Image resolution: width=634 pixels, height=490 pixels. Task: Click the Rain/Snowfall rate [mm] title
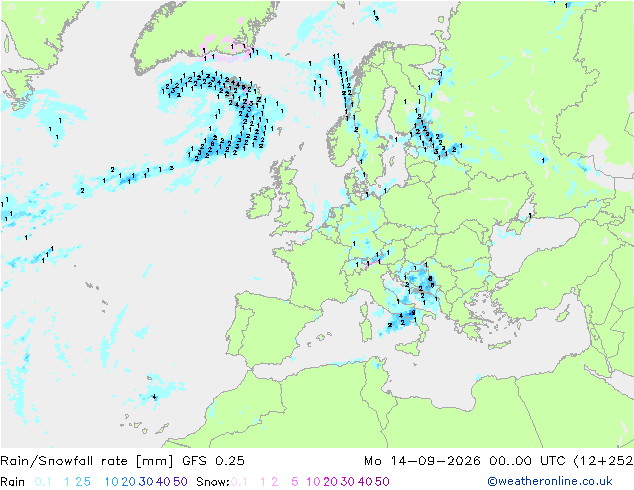tap(87, 461)
